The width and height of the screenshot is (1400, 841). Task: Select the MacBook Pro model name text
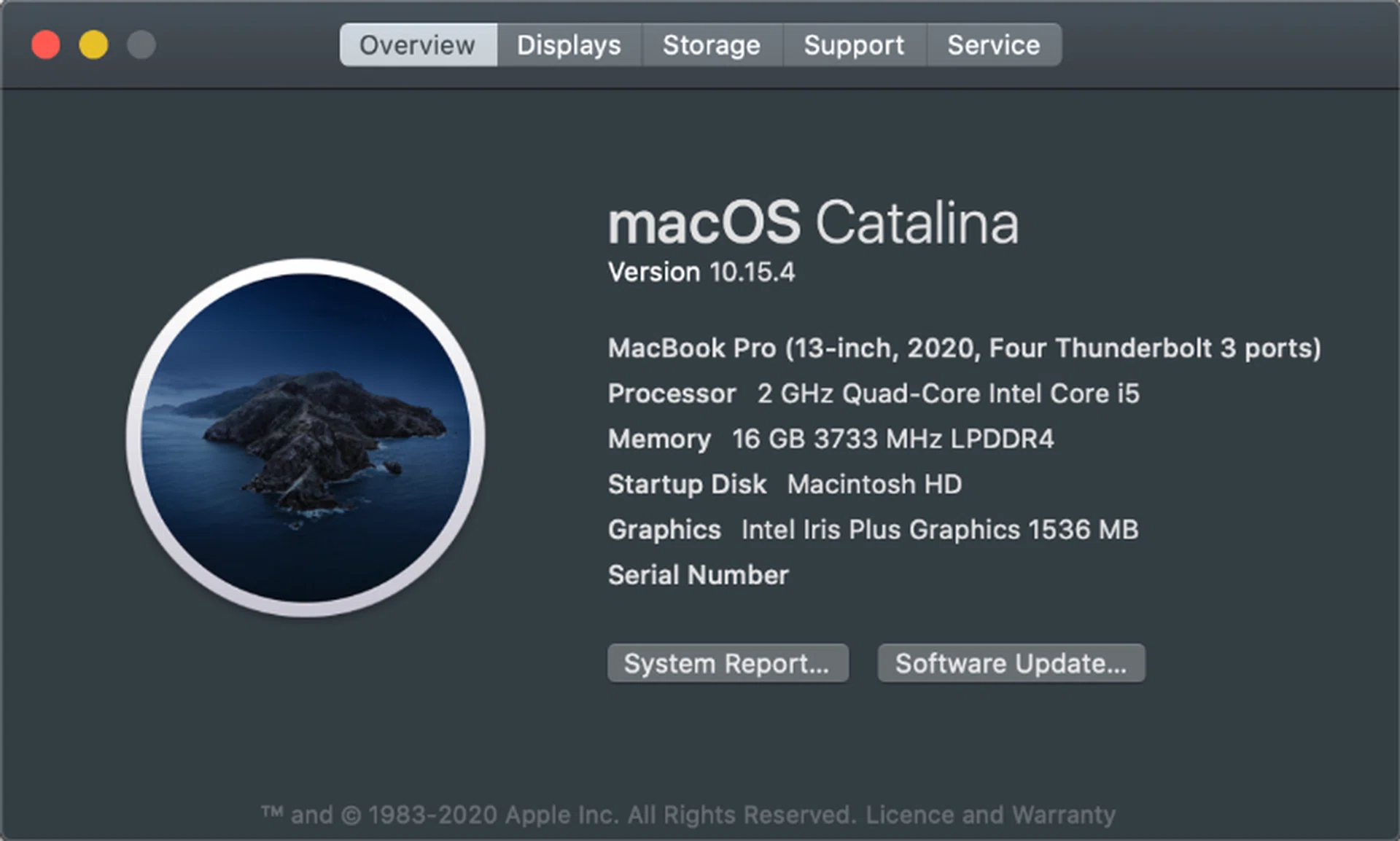point(964,348)
